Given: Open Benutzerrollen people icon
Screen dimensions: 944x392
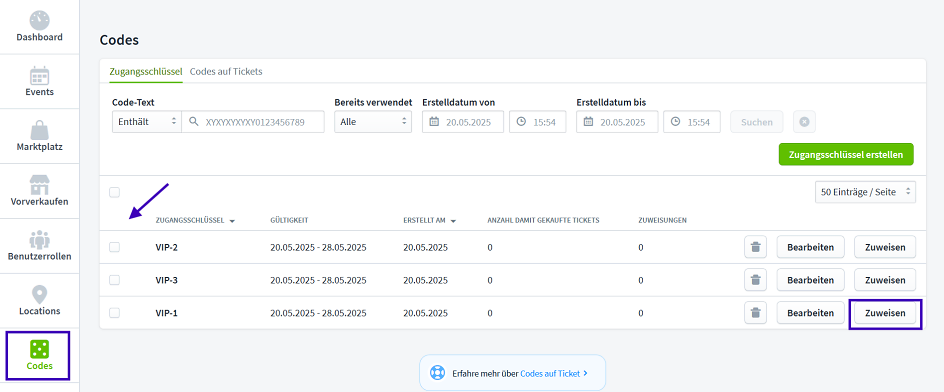Looking at the screenshot, I should tap(39, 240).
